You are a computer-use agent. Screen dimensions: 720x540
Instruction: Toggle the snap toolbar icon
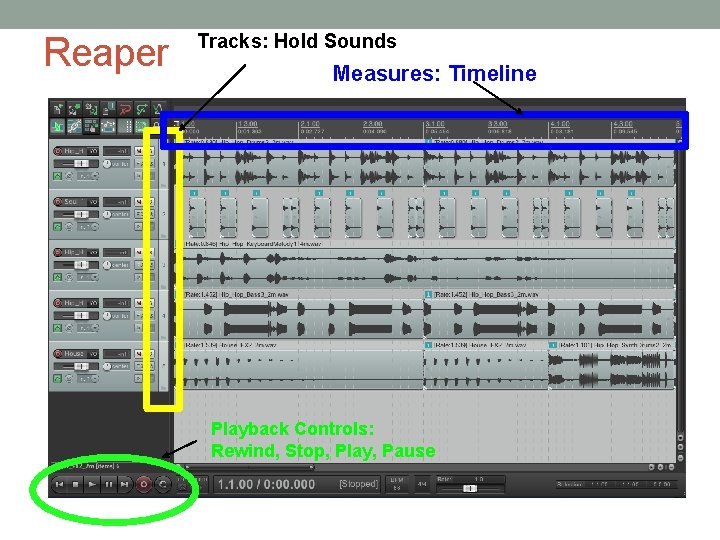click(141, 126)
